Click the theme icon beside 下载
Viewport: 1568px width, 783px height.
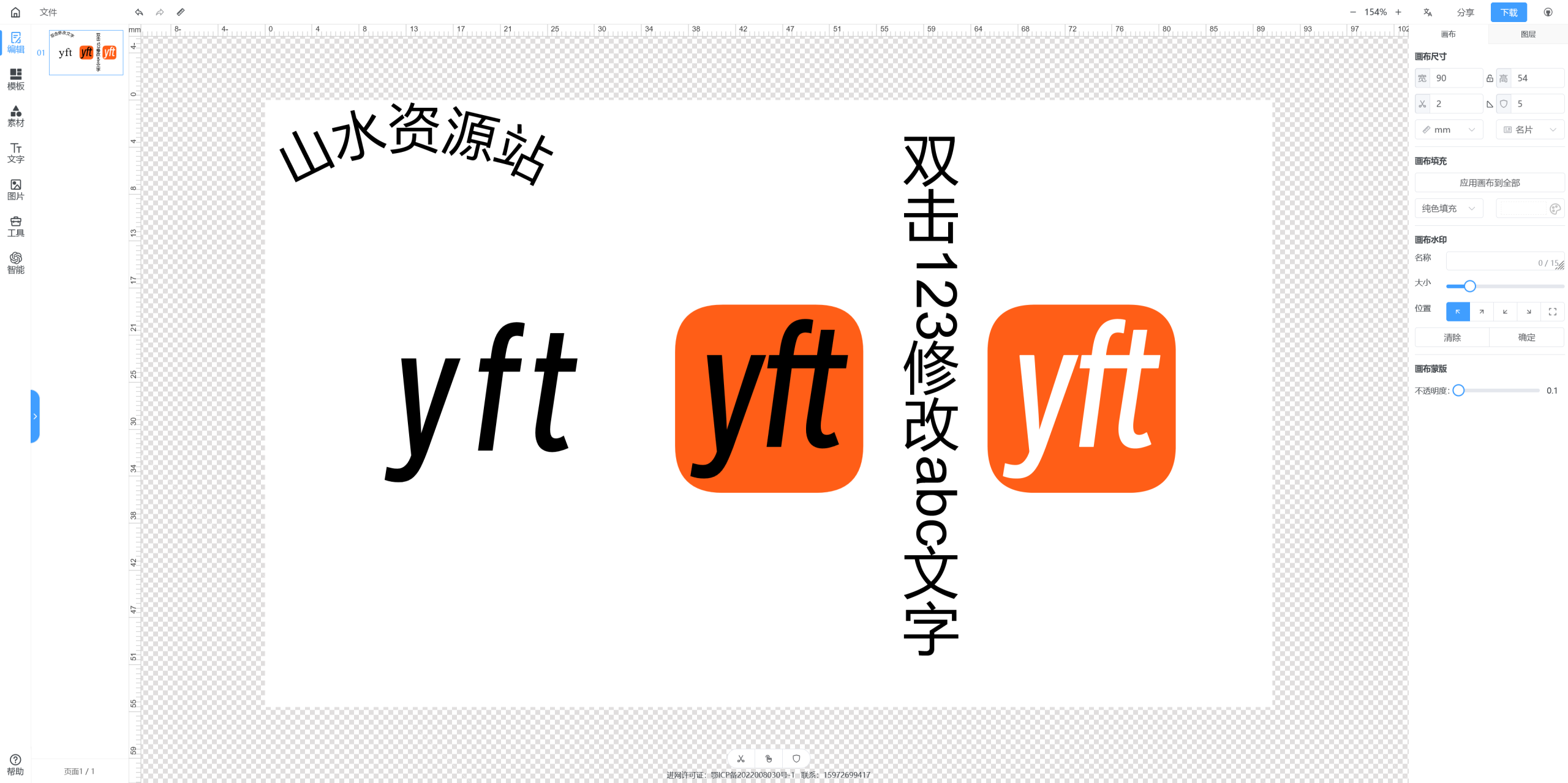coord(1548,12)
